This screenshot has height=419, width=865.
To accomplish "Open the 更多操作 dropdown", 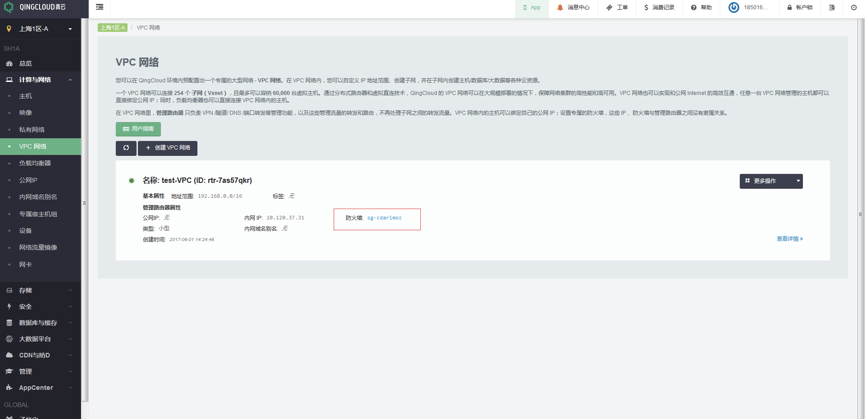I will tap(770, 181).
